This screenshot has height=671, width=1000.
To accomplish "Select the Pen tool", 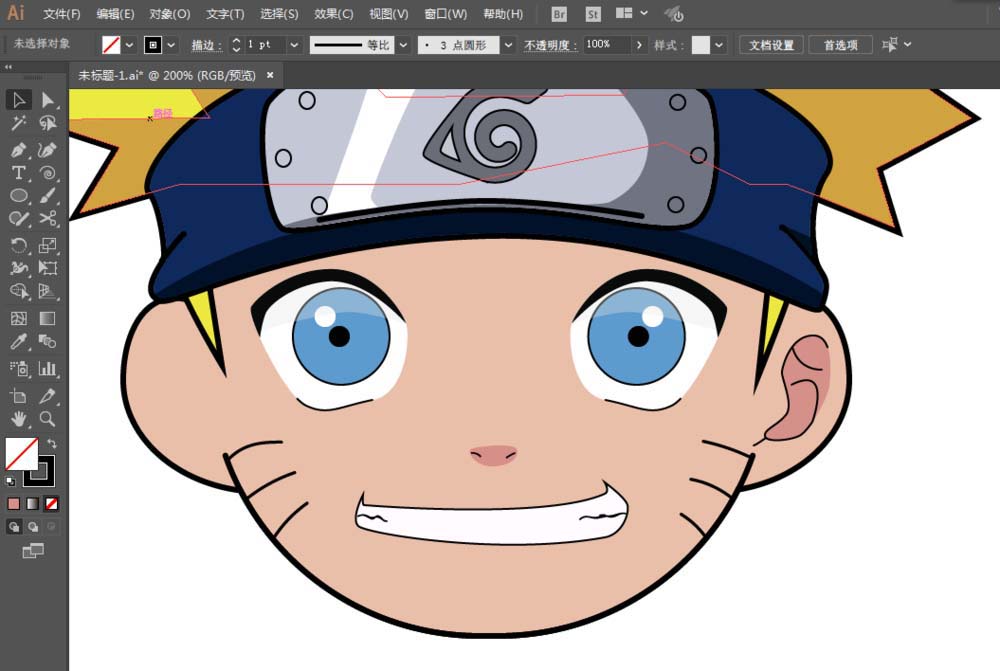I will (x=18, y=150).
